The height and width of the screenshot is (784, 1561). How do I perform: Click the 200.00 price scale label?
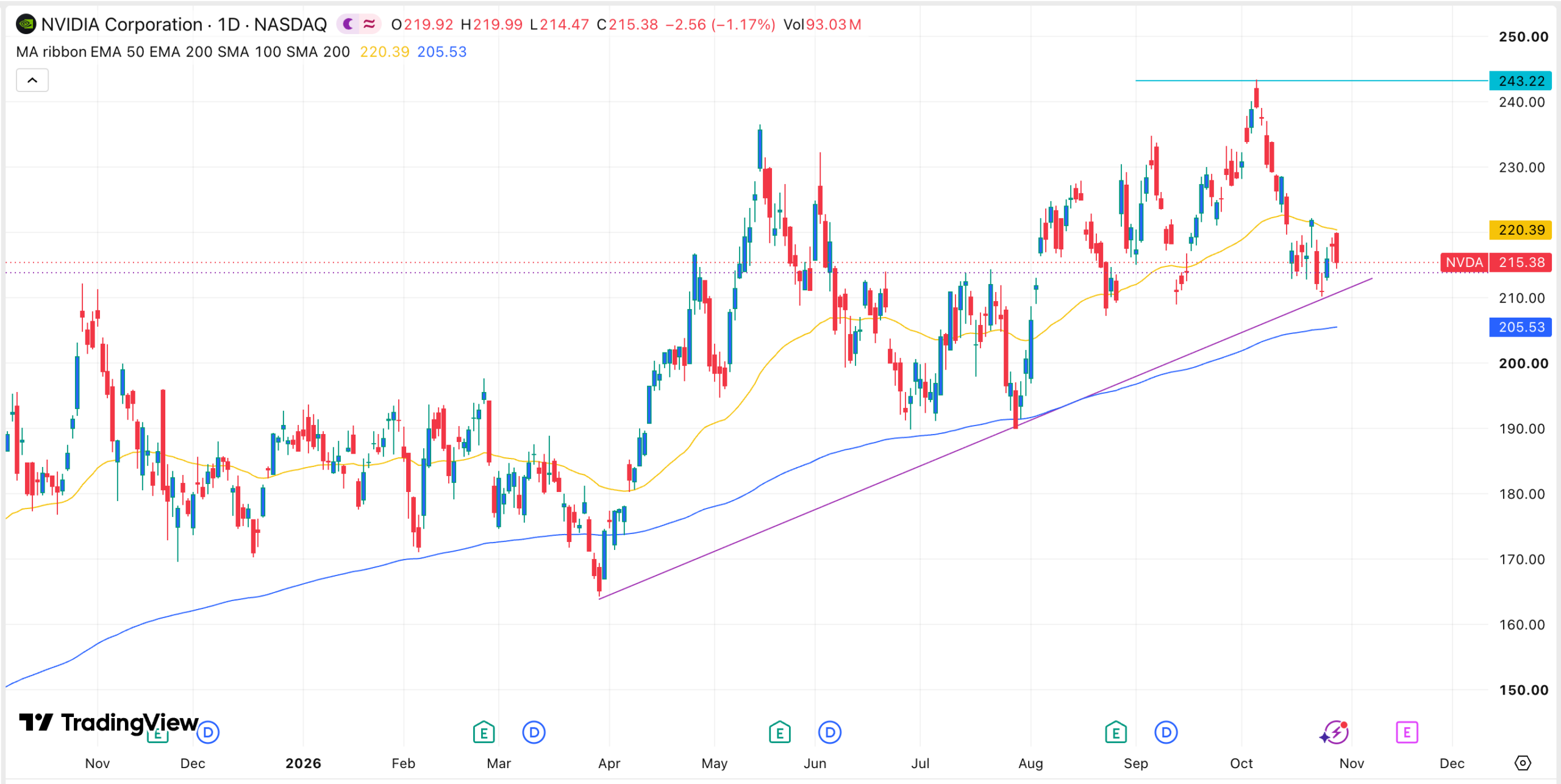1523,363
